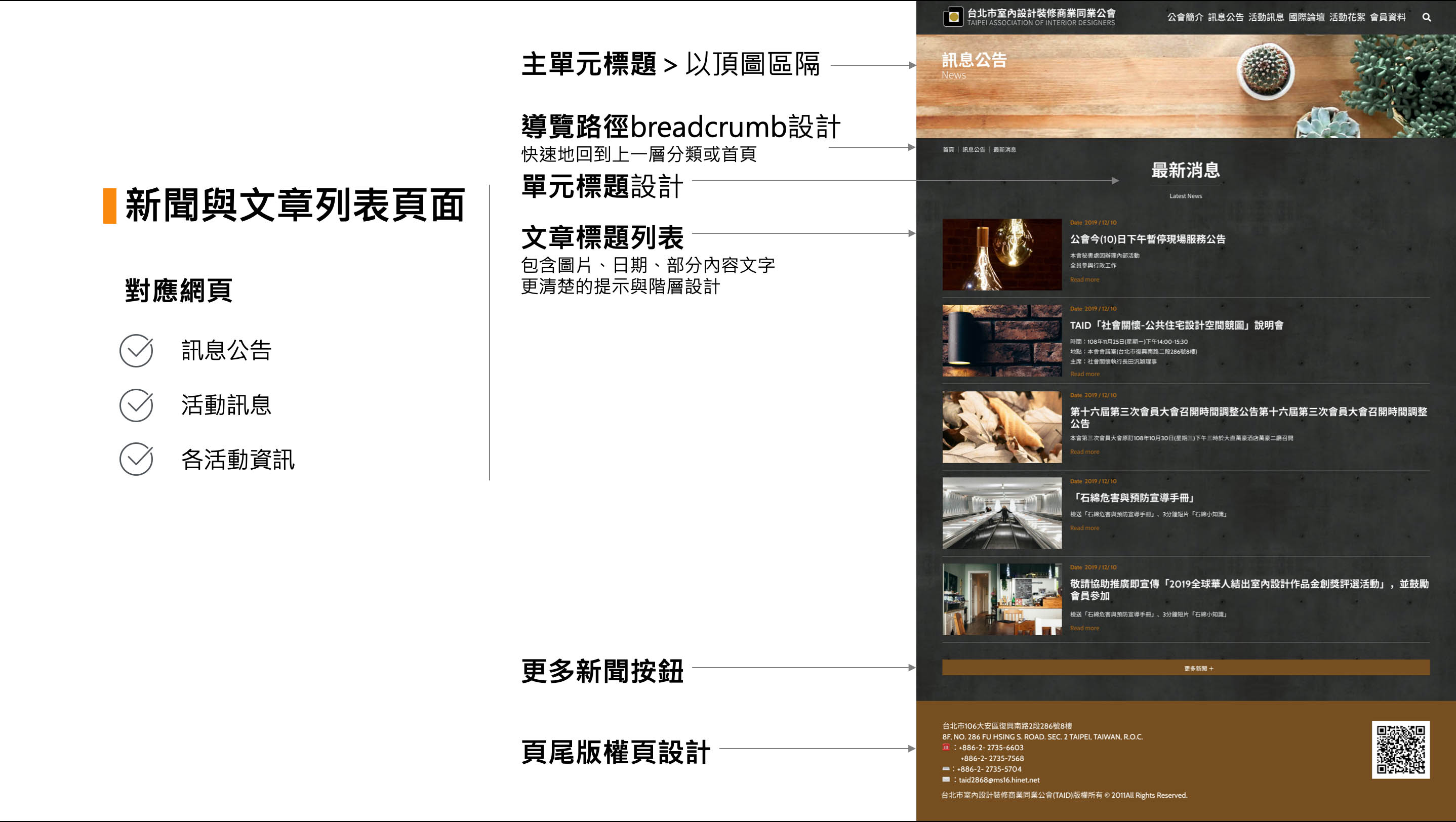Click the checkmark circle beside 活動訊息
Screen dimensions: 1456x822
tap(136, 404)
